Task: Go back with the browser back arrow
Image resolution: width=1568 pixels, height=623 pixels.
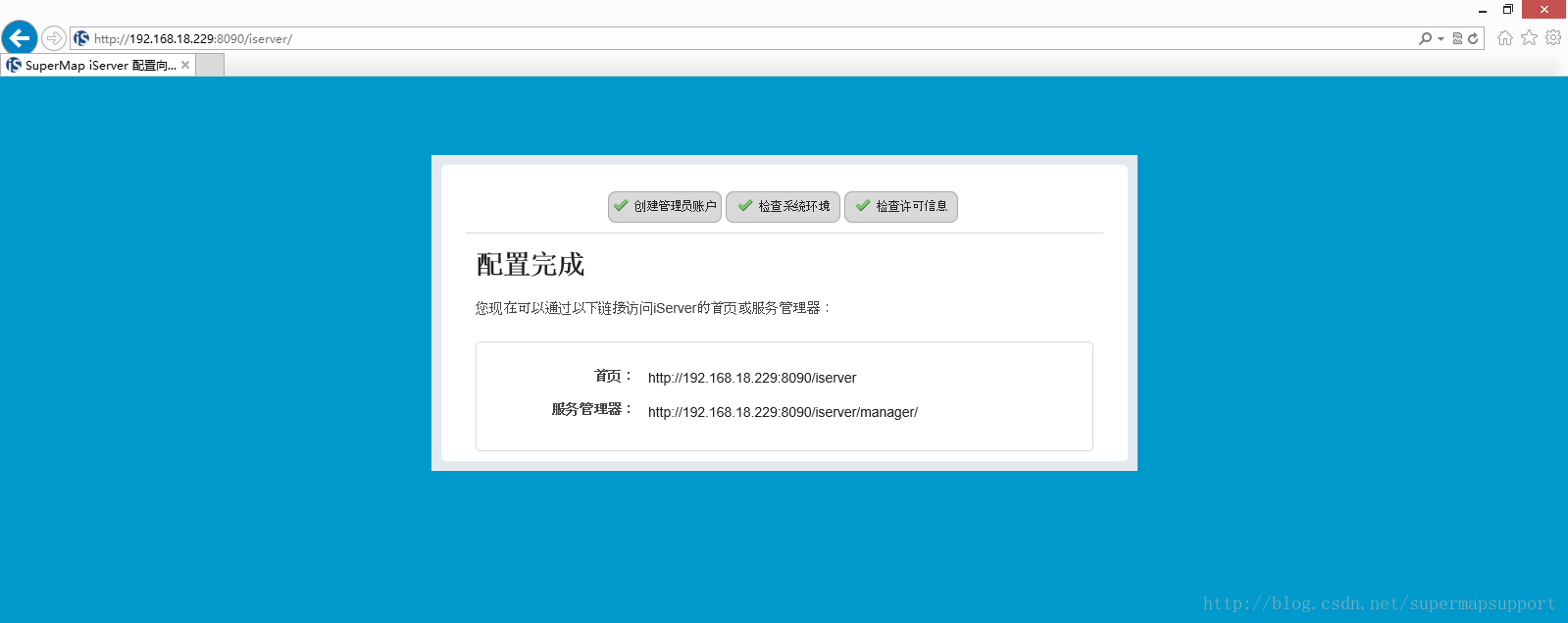Action: (20, 38)
